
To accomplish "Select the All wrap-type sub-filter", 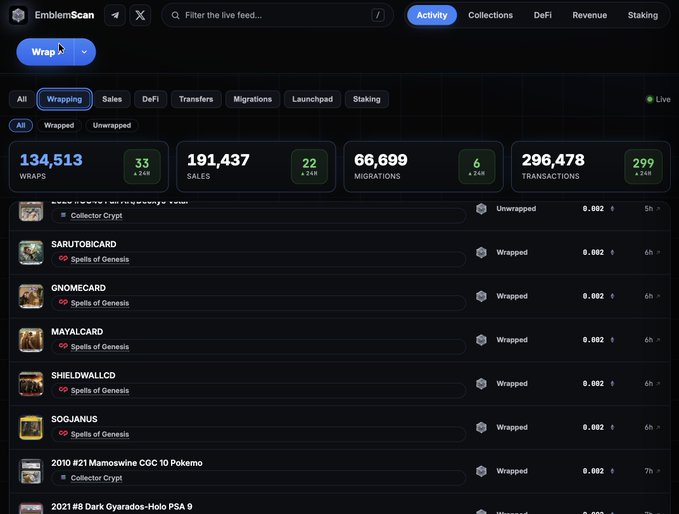I will point(21,126).
